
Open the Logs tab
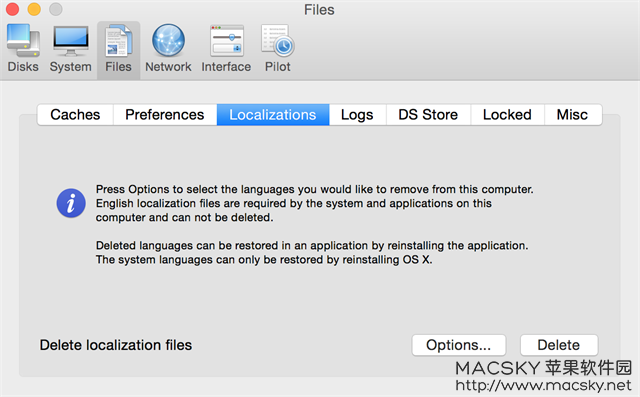(358, 115)
